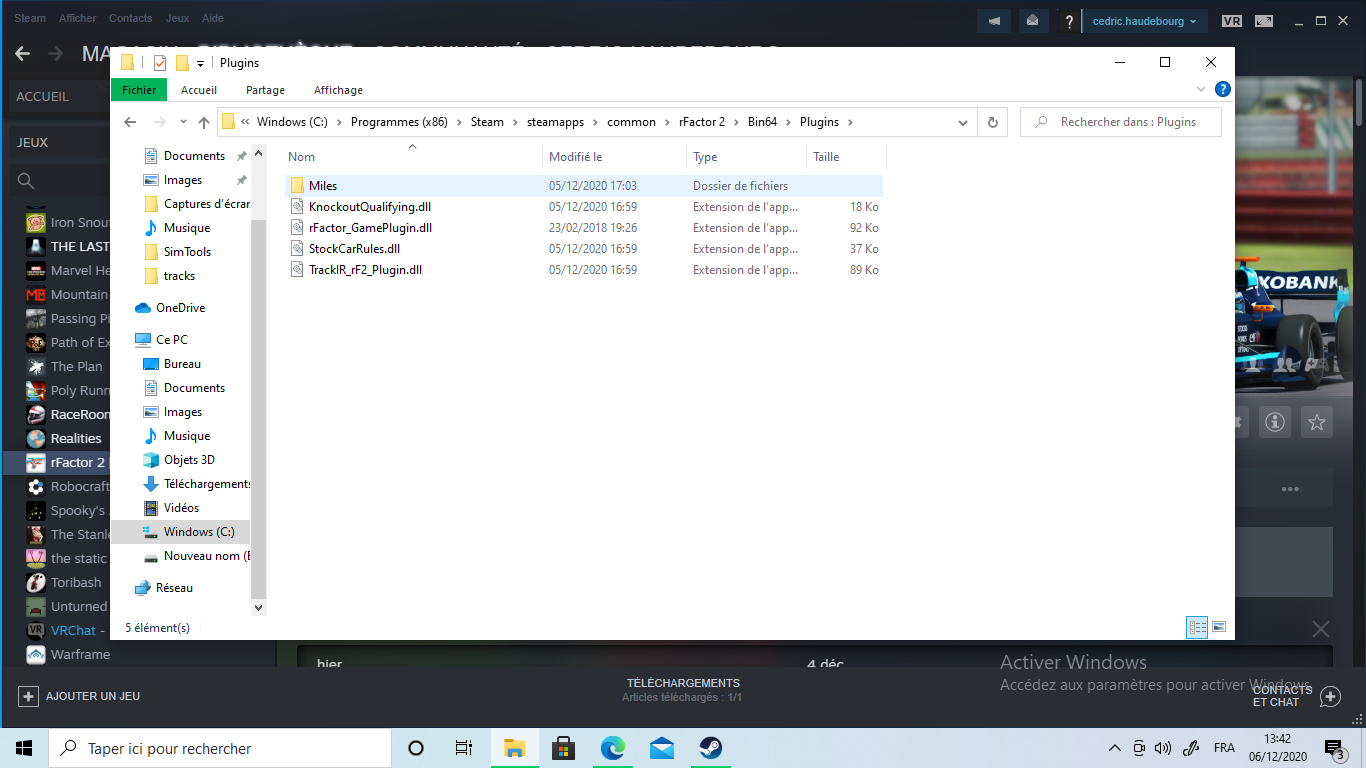Open Vidéos in navigation pane
The width and height of the screenshot is (1366, 768).
181,508
